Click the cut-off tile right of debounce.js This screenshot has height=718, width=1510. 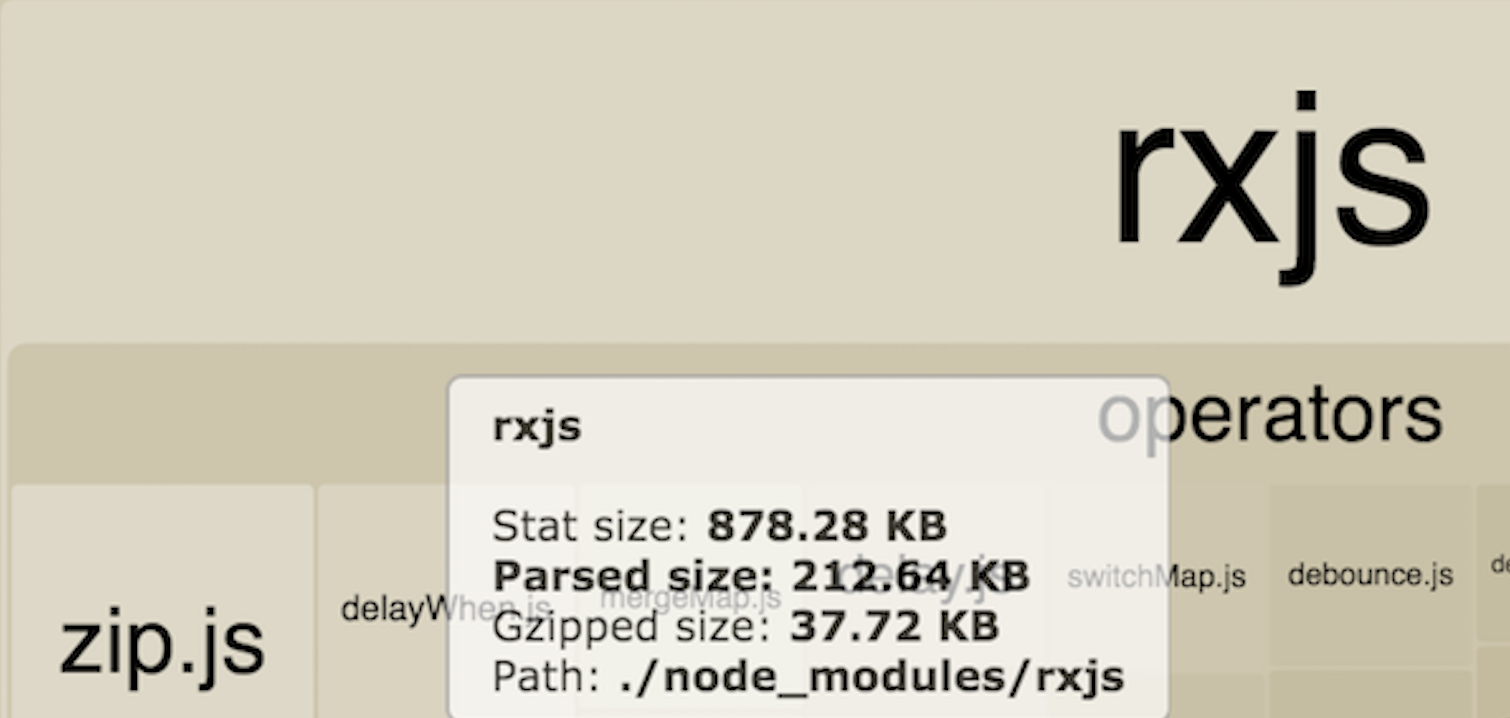click(1494, 566)
